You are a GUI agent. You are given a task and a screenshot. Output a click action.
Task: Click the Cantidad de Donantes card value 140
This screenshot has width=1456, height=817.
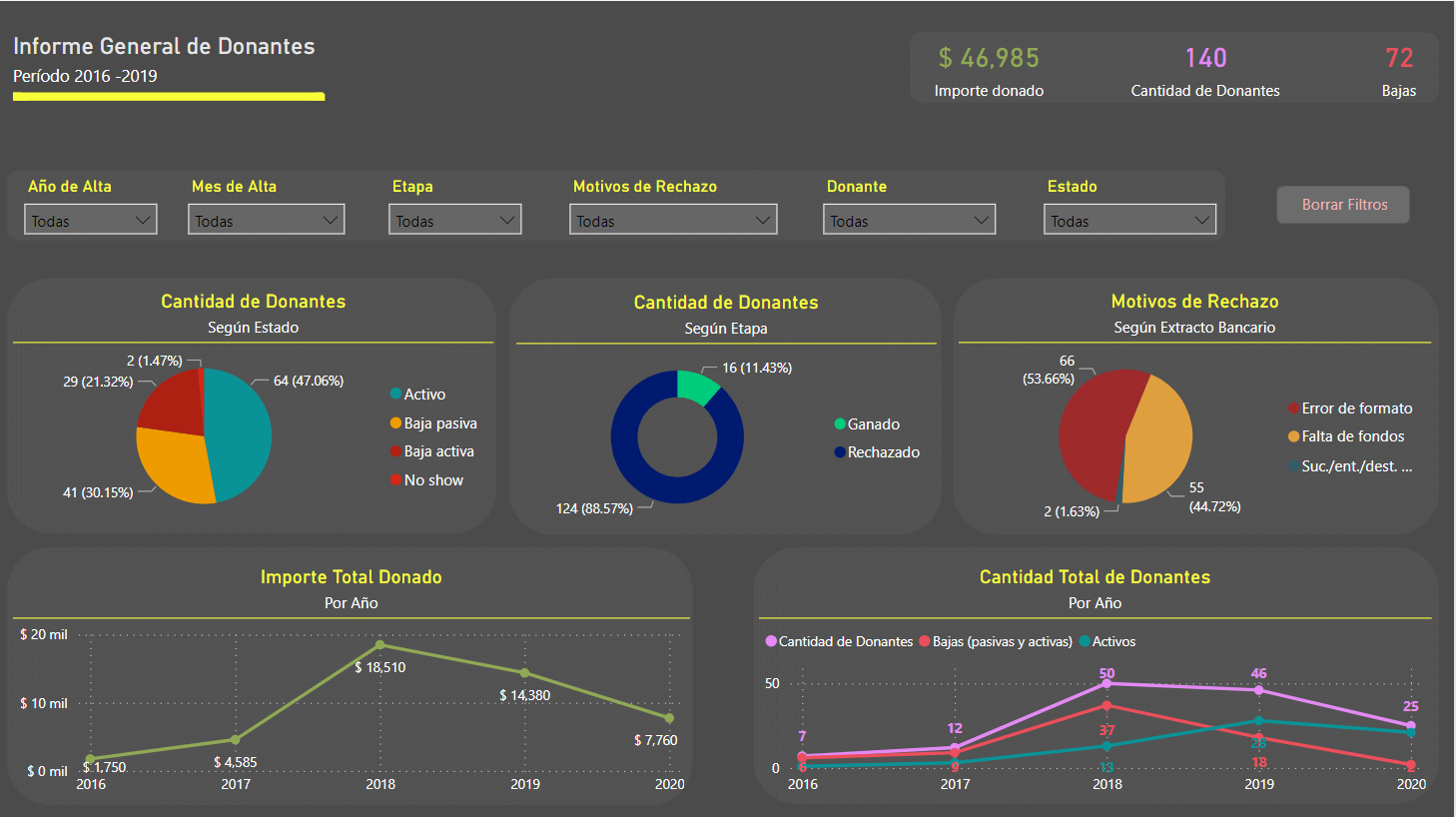[x=1205, y=59]
